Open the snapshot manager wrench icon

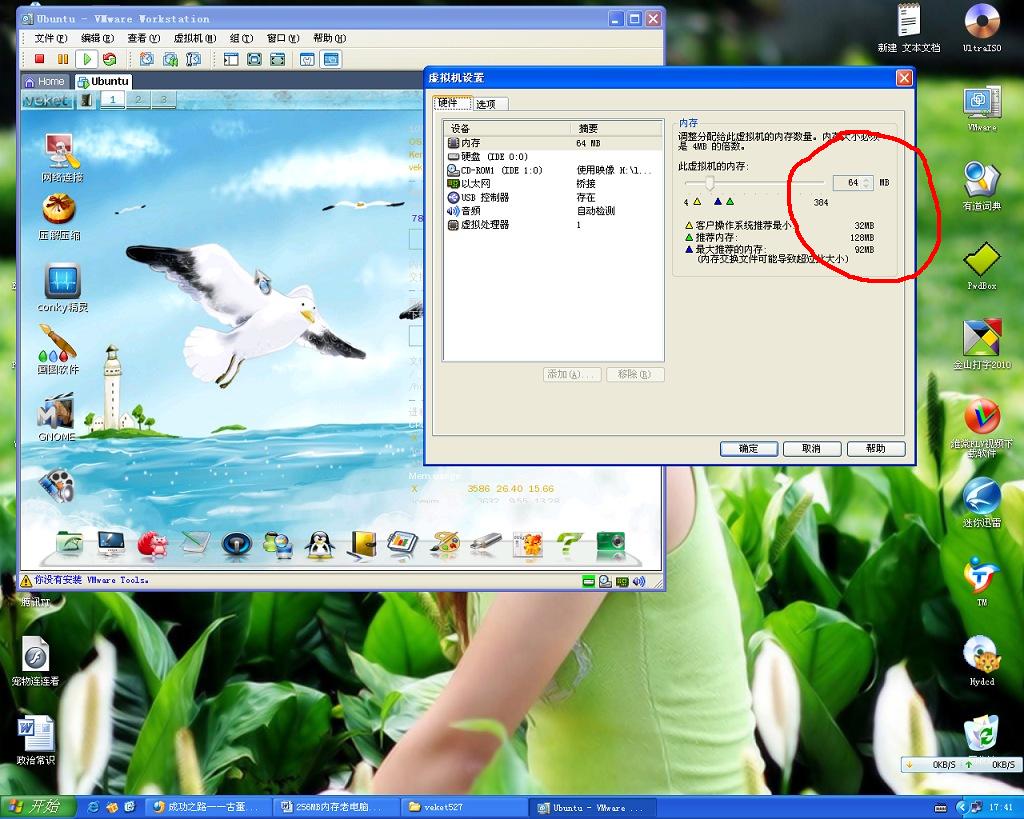click(193, 59)
